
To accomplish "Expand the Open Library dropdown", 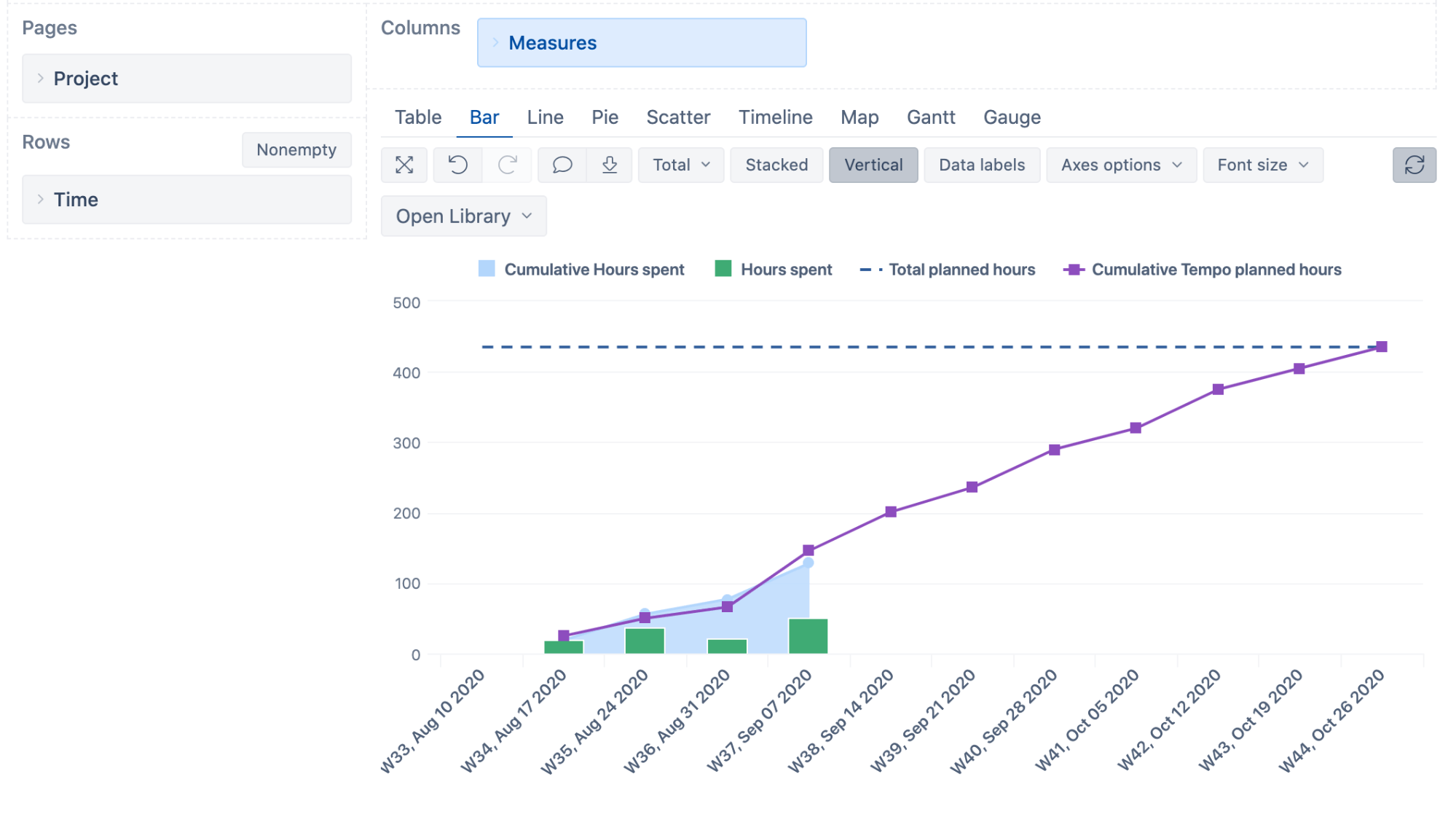I will point(463,216).
